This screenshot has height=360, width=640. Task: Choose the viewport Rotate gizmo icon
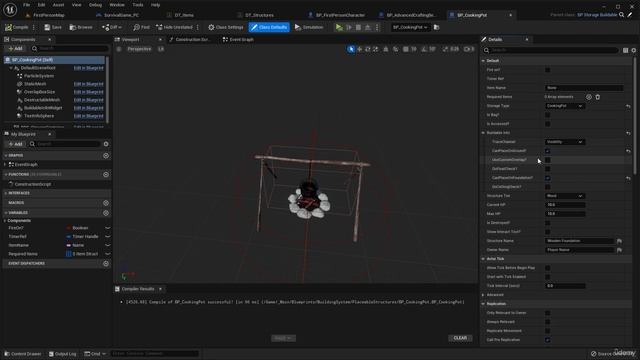click(368, 49)
